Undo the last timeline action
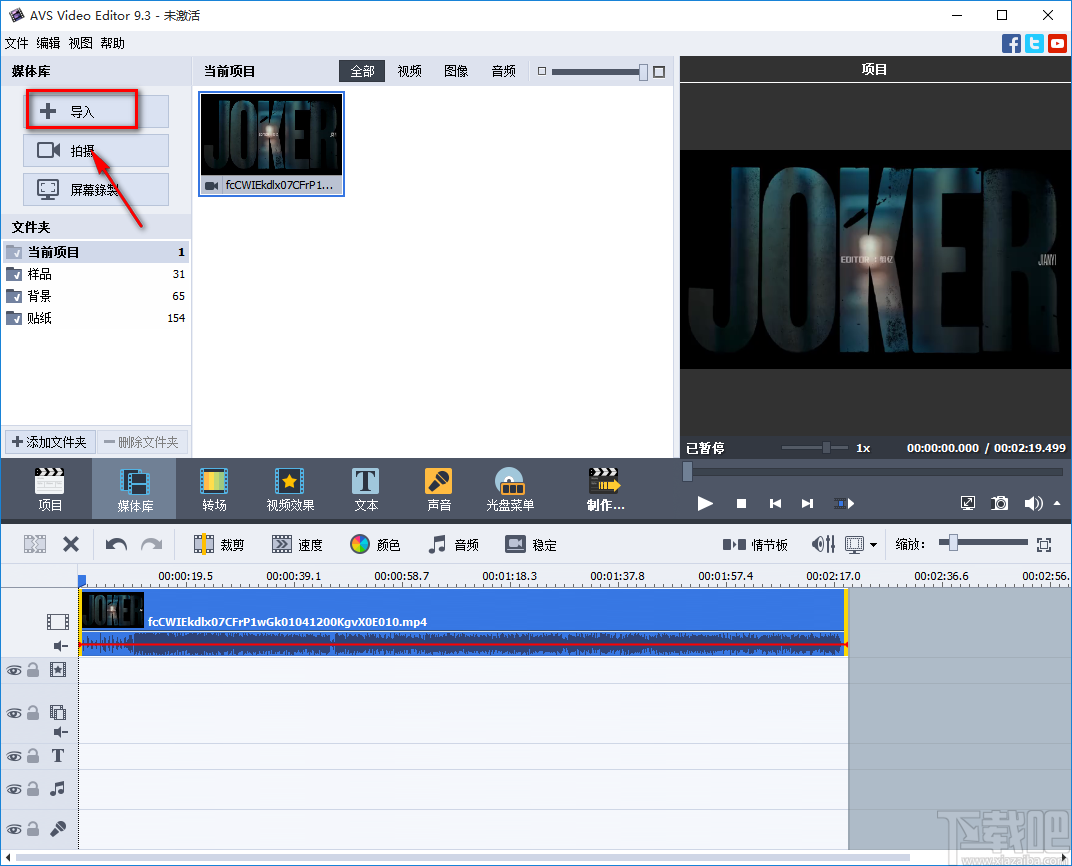Viewport: 1072px width, 866px height. point(116,544)
